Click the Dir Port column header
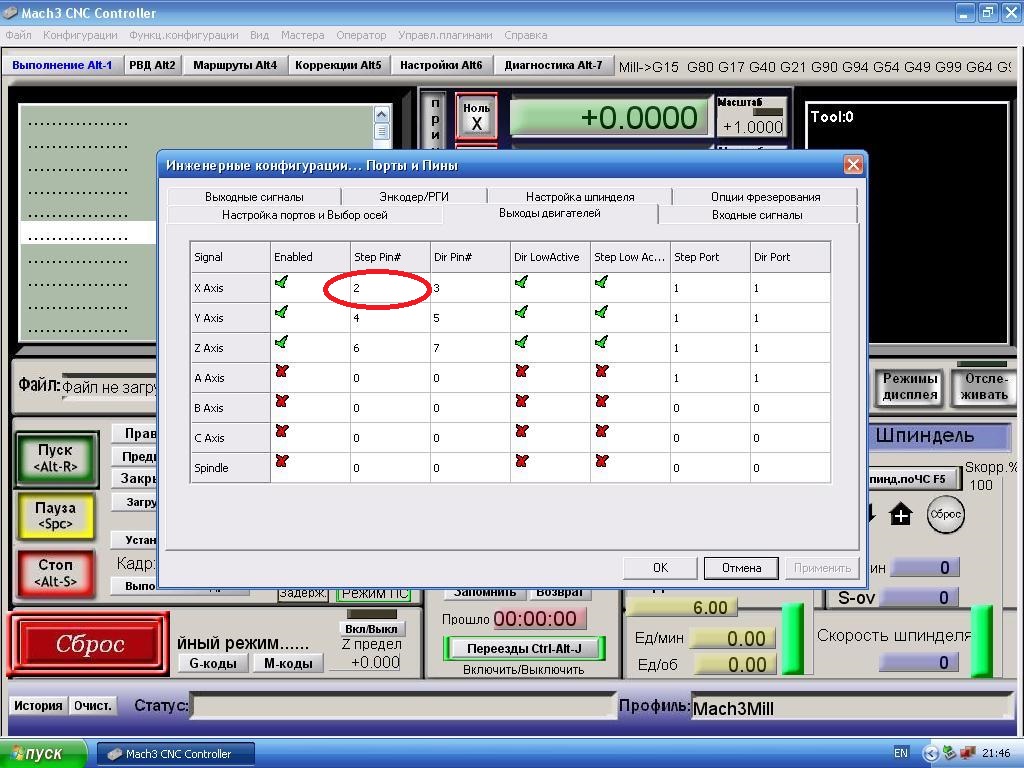 (790, 257)
